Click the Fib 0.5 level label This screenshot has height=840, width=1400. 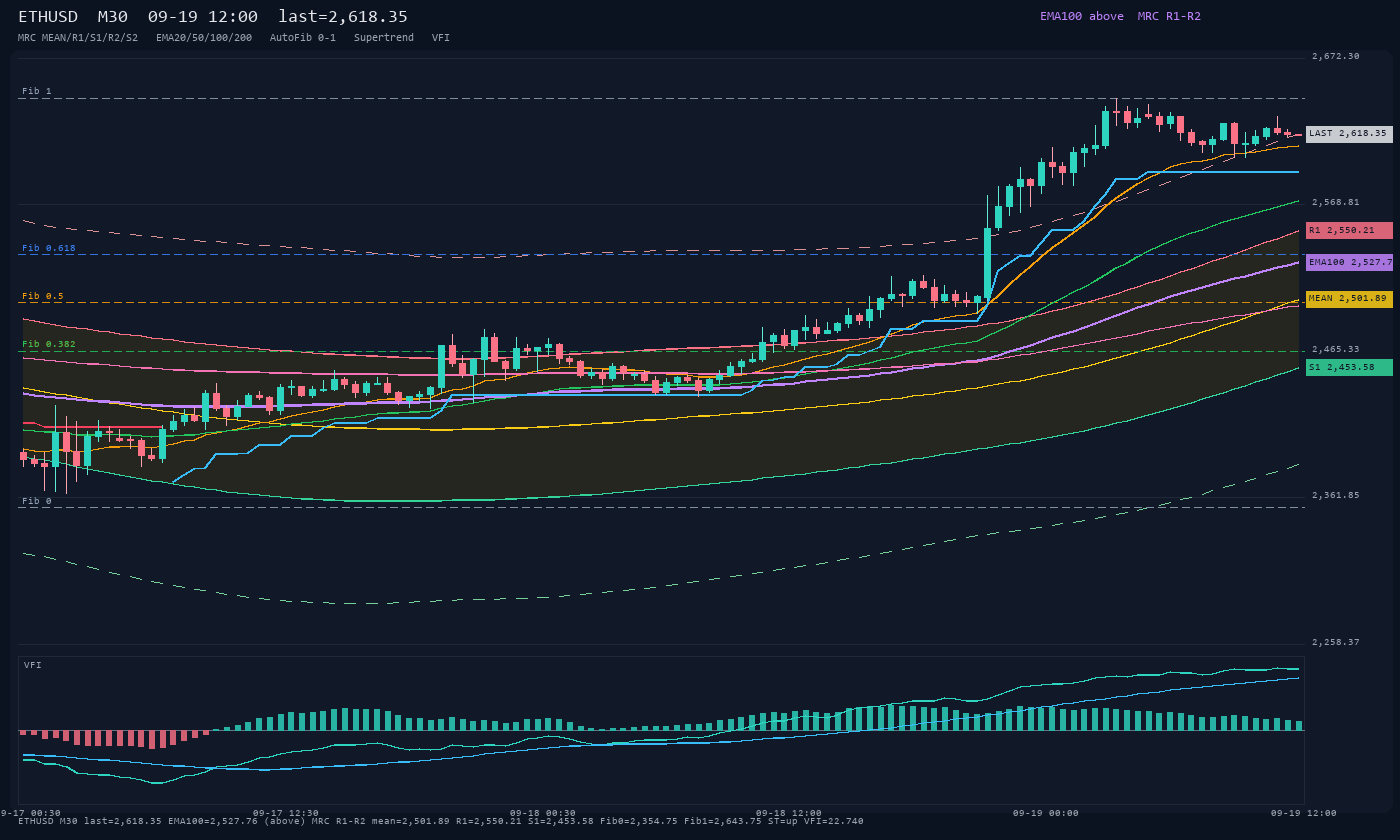point(43,296)
